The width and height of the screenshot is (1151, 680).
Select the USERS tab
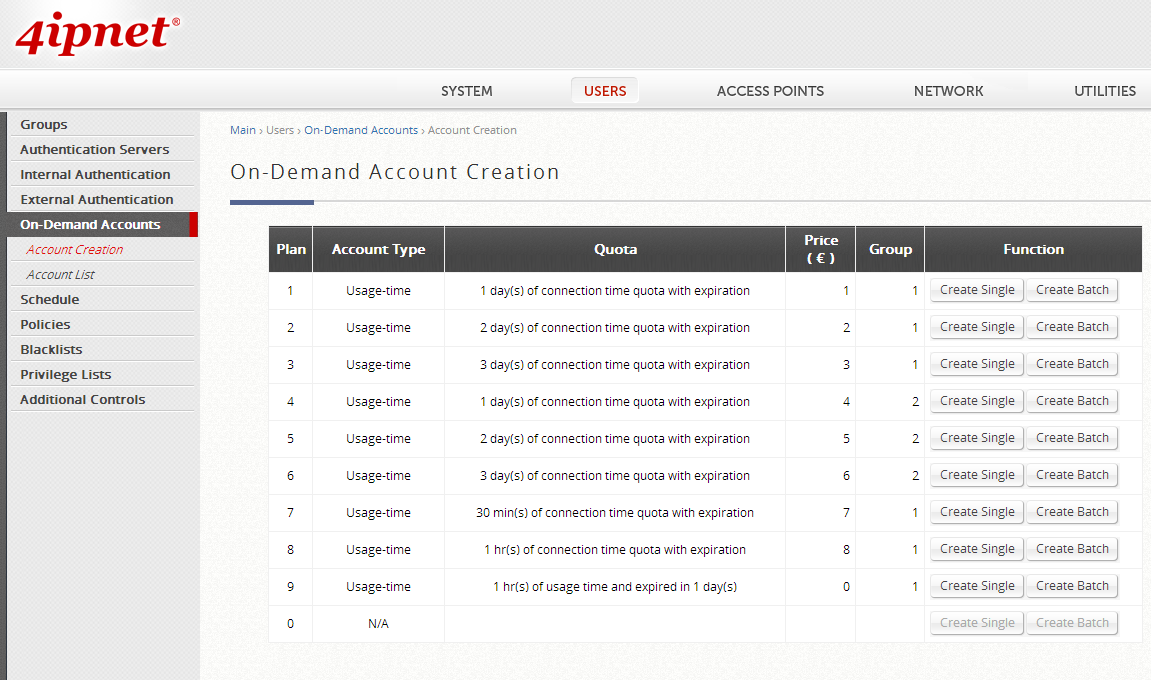(605, 91)
